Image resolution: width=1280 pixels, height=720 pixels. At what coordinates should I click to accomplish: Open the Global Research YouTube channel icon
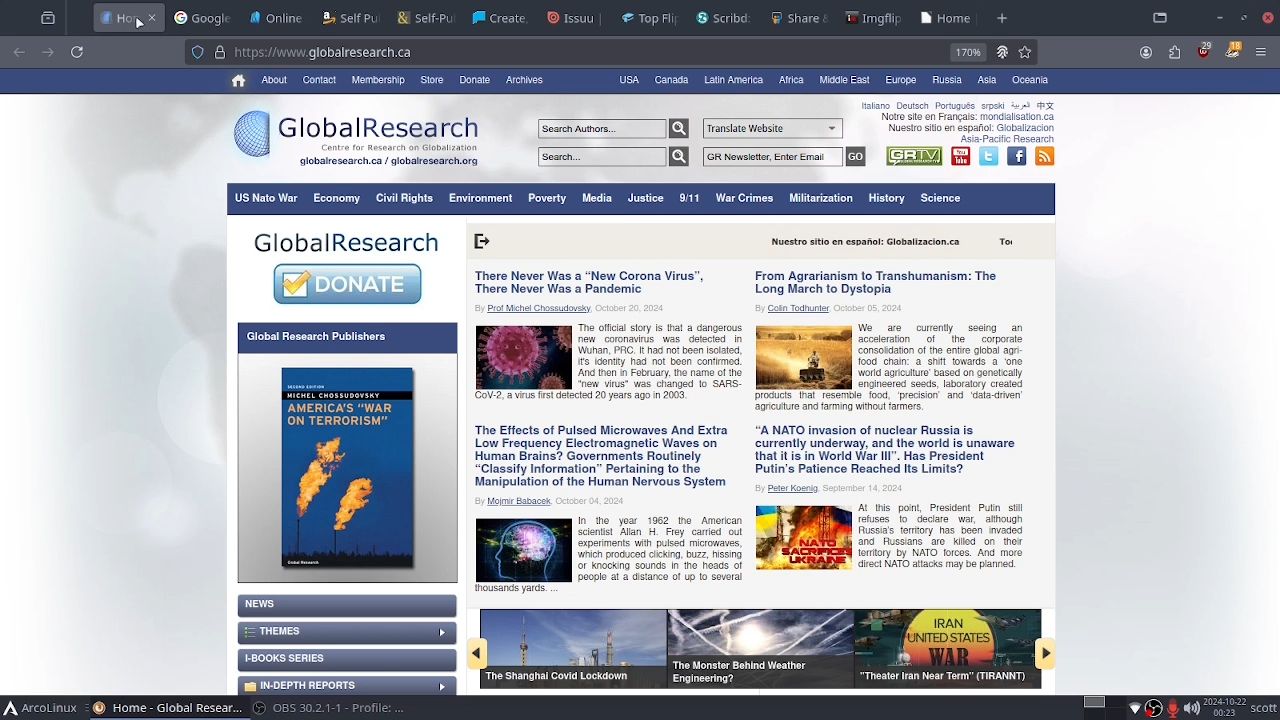click(x=960, y=156)
